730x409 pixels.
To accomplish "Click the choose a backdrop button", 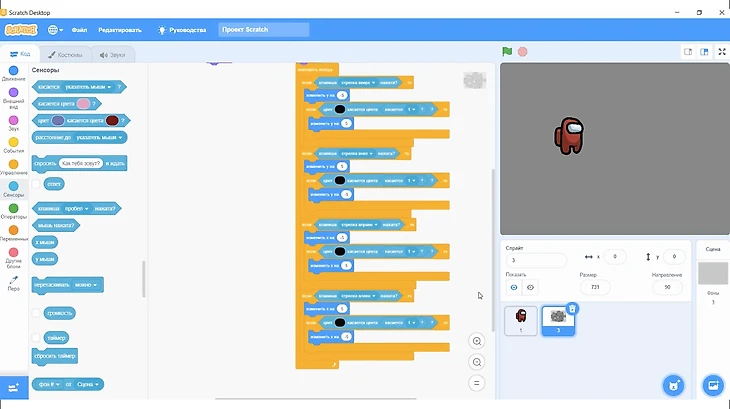I will [x=713, y=385].
